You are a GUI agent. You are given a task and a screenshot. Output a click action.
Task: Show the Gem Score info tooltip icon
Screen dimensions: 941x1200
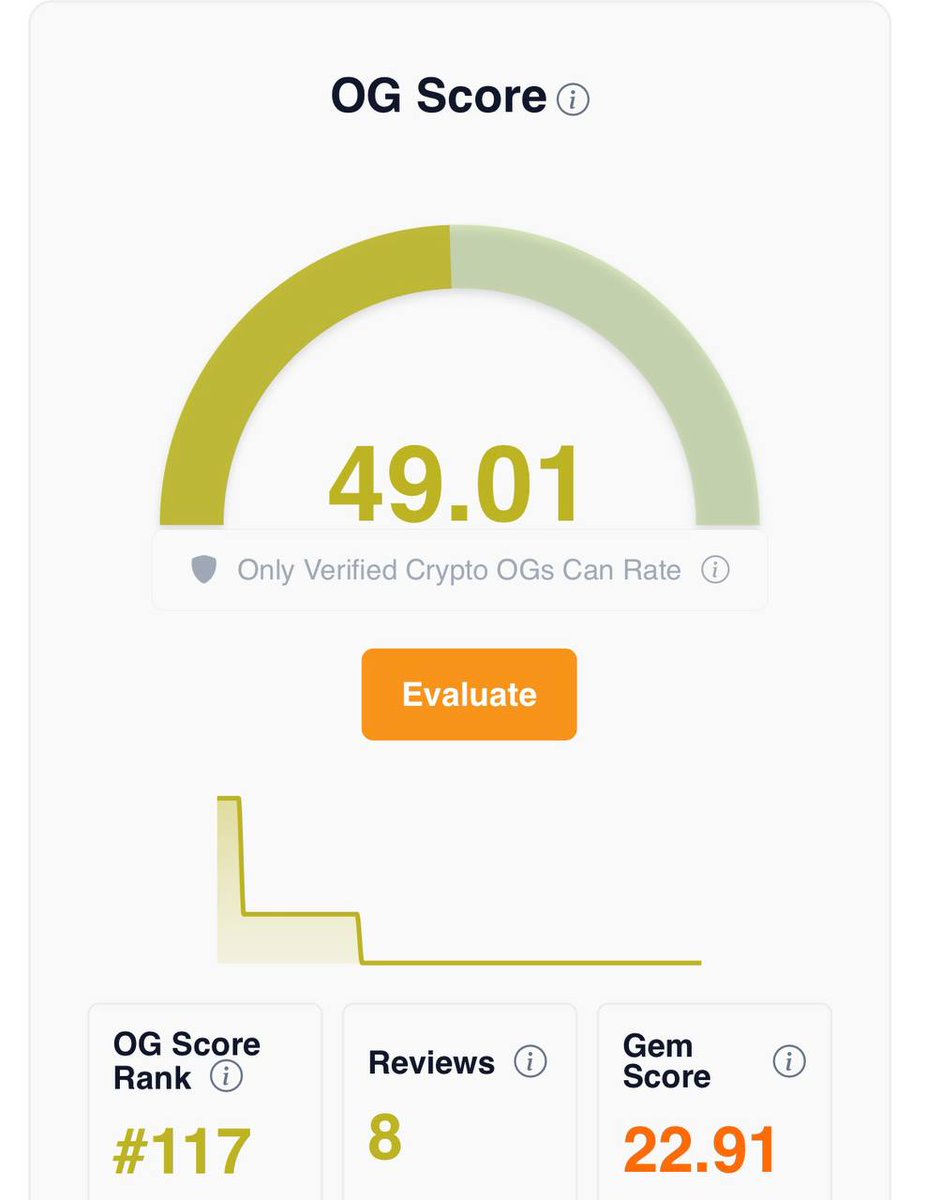tap(789, 1061)
